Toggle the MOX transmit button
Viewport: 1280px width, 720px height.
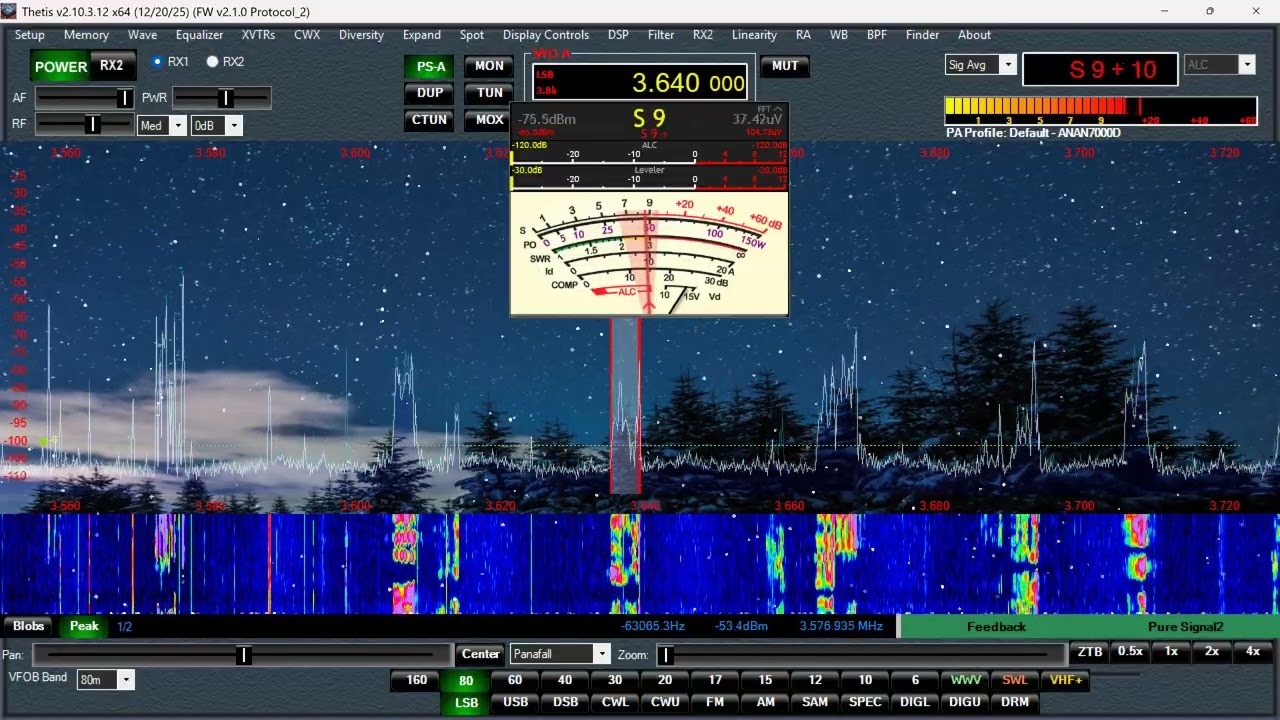tap(489, 120)
